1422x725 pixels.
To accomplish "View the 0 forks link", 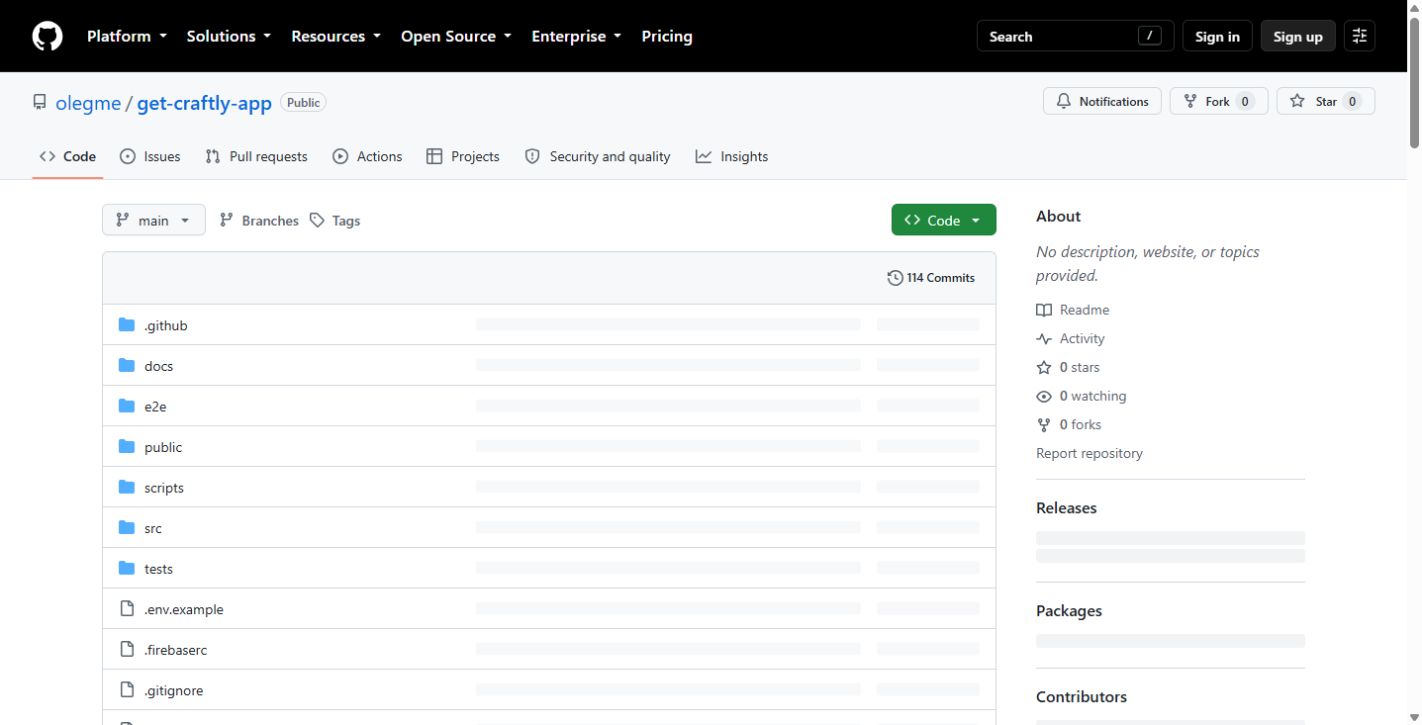I will [1069, 425].
